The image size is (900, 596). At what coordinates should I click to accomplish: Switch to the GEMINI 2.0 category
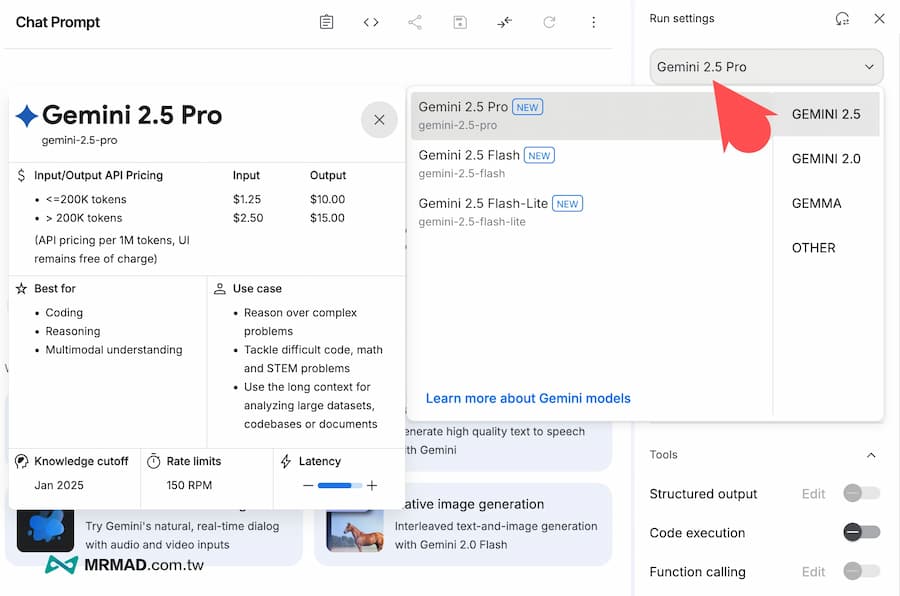click(825, 159)
